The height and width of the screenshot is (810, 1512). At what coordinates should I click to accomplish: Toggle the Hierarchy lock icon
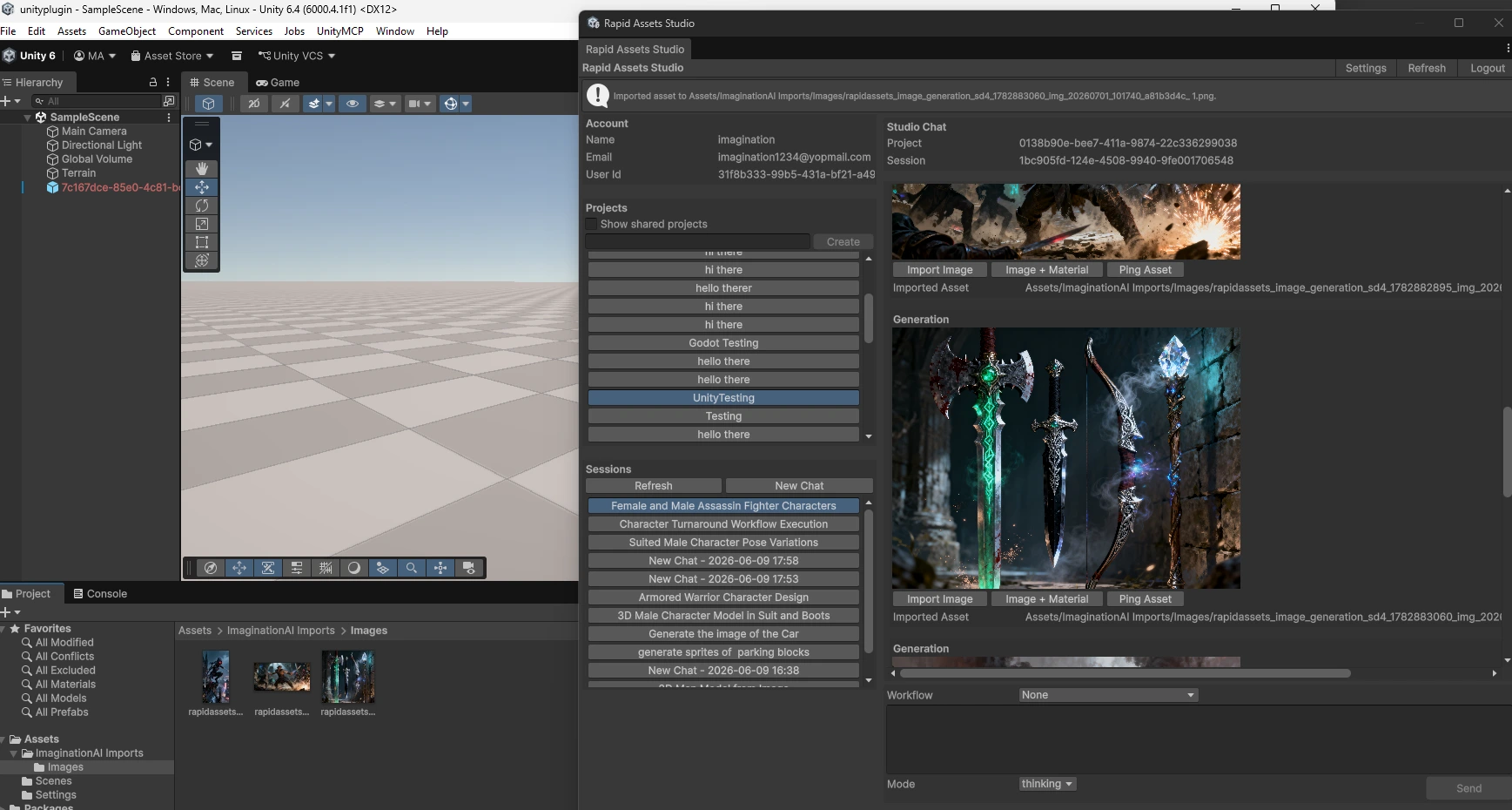[x=153, y=82]
